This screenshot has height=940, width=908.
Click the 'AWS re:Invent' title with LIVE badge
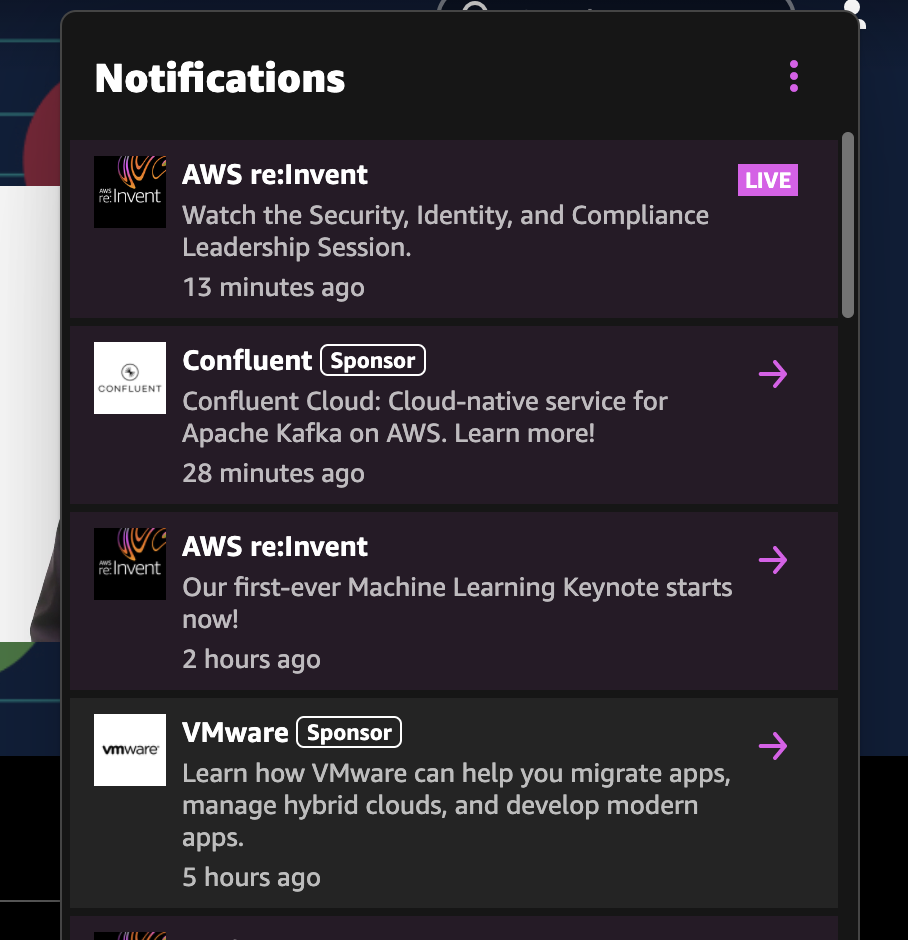point(274,174)
